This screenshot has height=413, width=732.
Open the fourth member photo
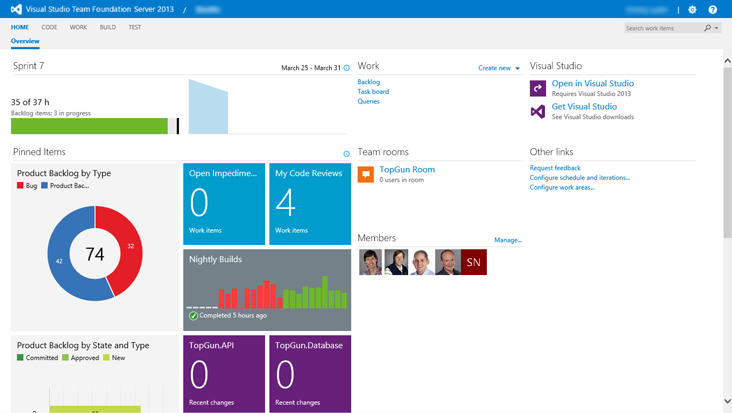pos(448,262)
